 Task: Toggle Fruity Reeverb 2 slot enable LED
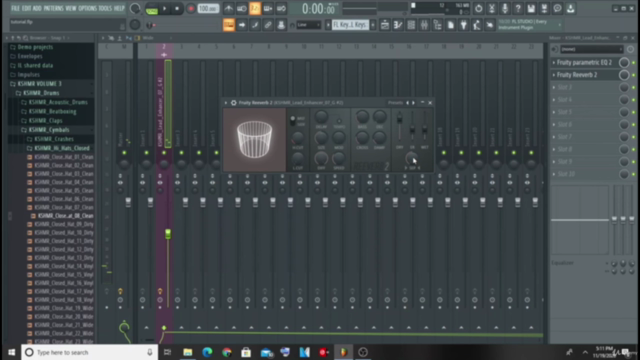[x=633, y=75]
